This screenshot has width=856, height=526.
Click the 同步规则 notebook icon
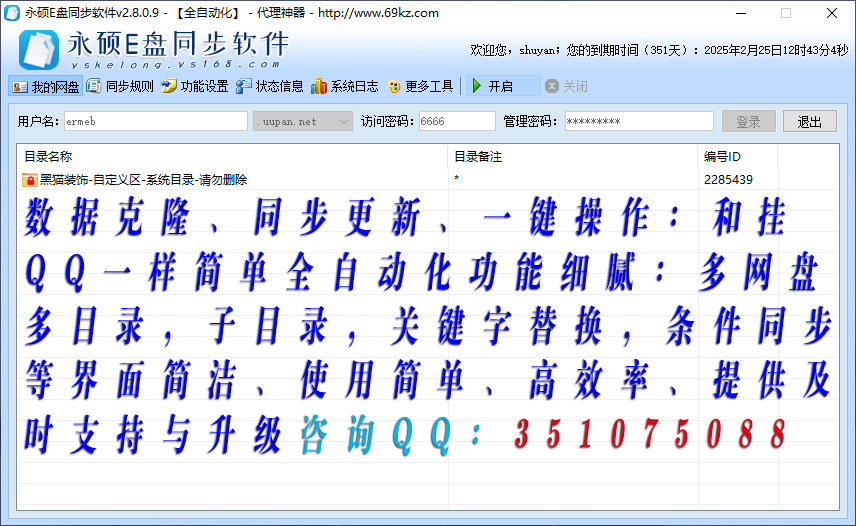pyautogui.click(x=94, y=87)
